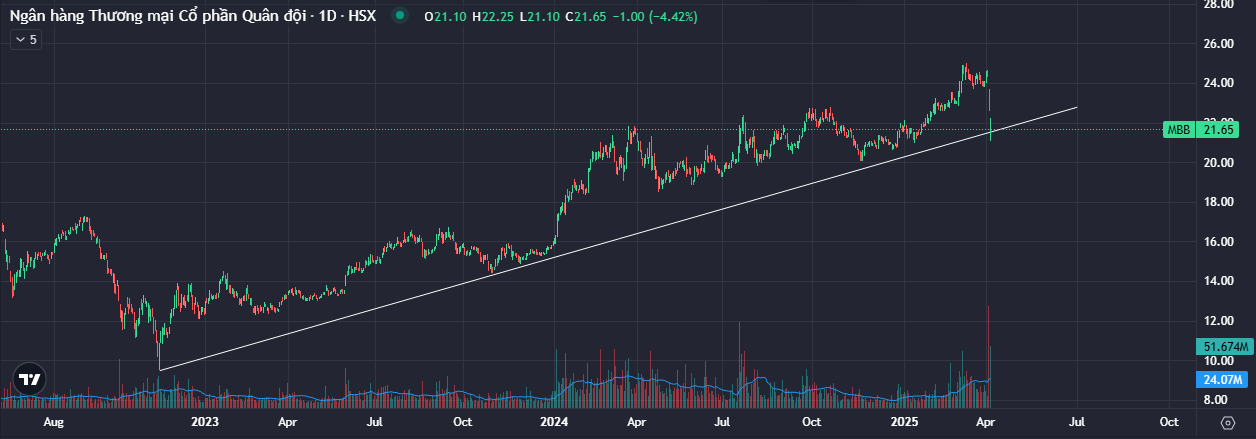This screenshot has width=1256, height=439.
Task: Click the 12.00 price axis label
Action: point(1218,321)
